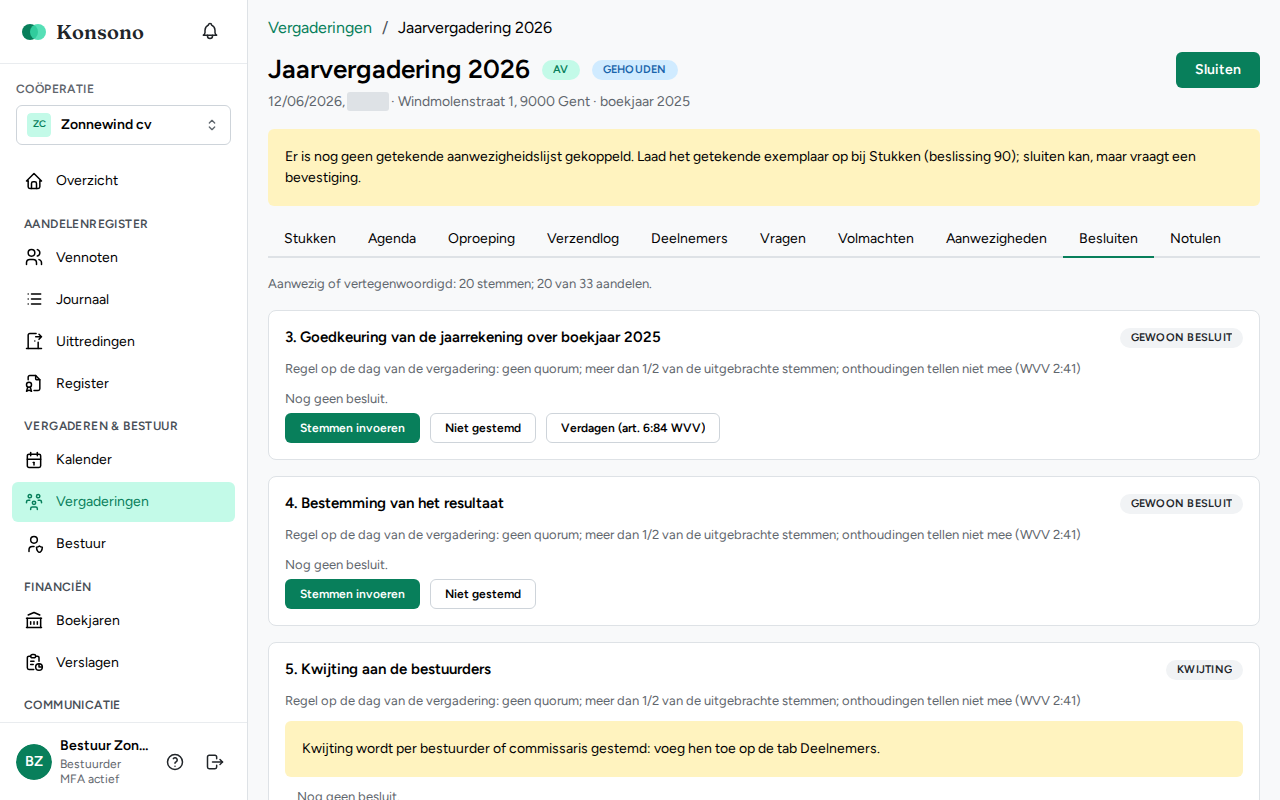The image size is (1280, 800).
Task: Open Kalender from sidebar
Action: pos(123,460)
